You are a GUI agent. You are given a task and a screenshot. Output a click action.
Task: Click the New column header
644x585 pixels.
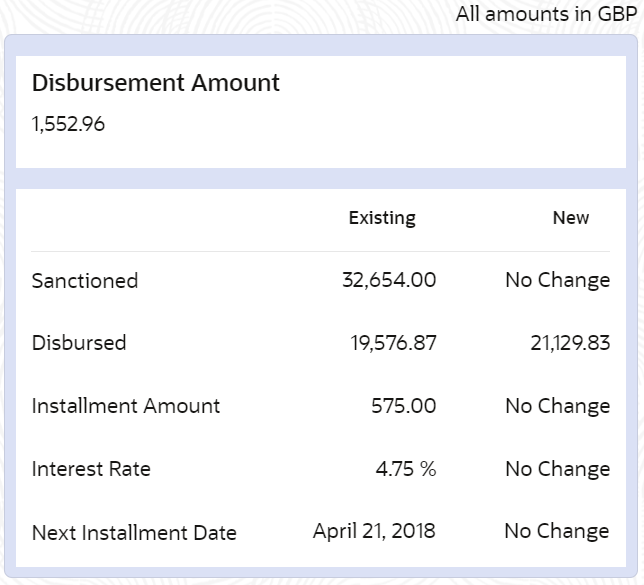571,218
